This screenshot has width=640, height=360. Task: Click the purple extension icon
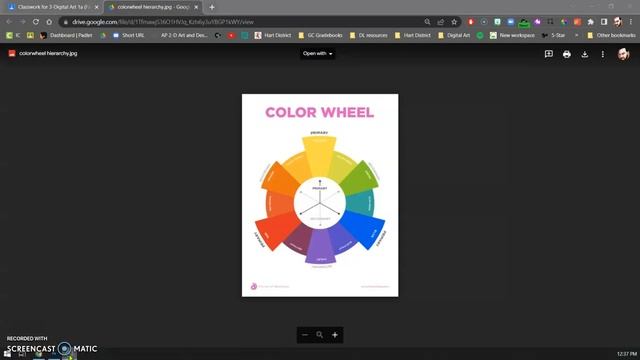point(538,22)
